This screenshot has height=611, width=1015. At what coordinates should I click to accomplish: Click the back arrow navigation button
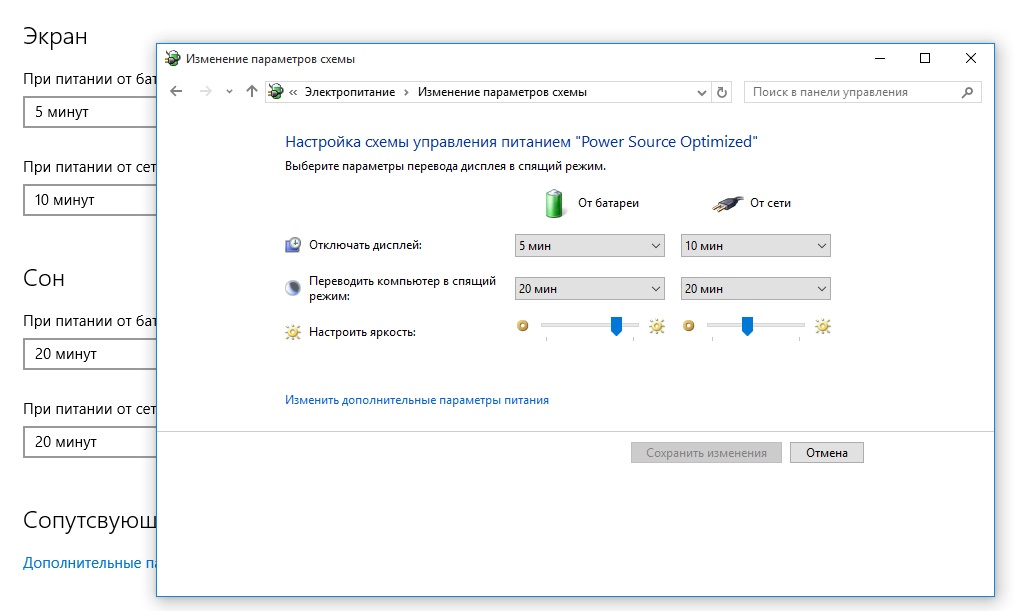[x=177, y=92]
